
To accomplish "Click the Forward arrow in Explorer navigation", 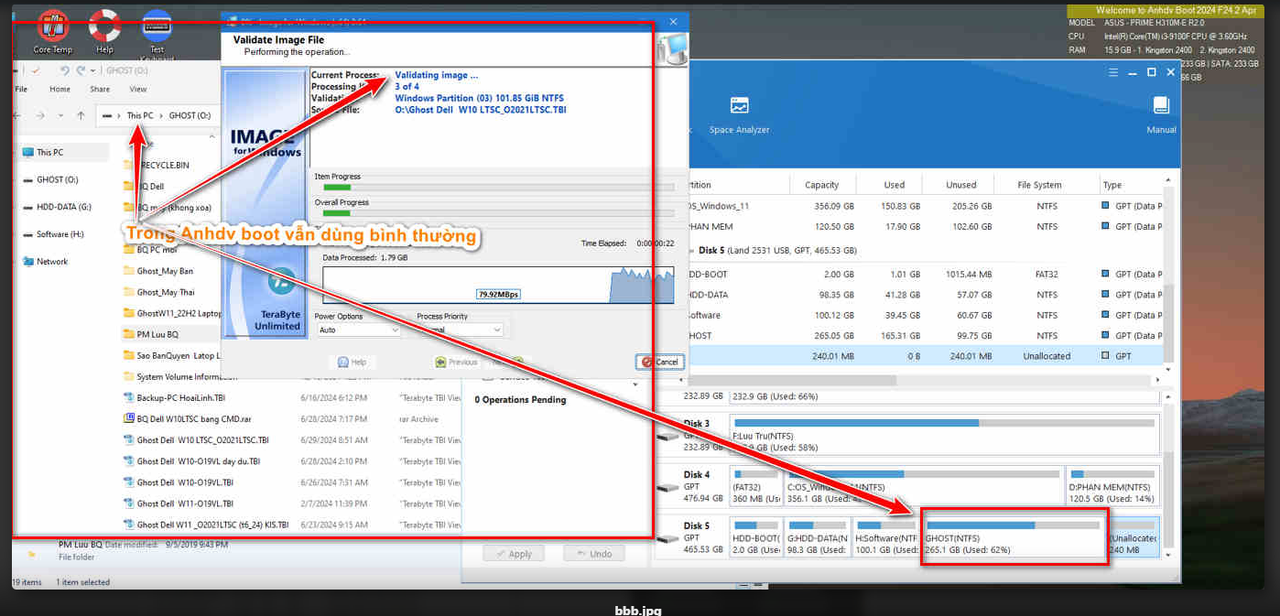I will (x=42, y=116).
